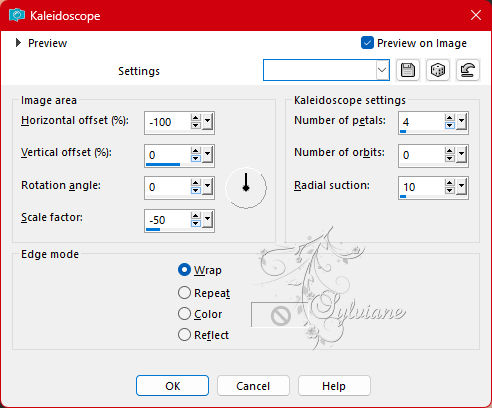The height and width of the screenshot is (408, 492).
Task: Confirm with the OK button
Action: coord(172,386)
